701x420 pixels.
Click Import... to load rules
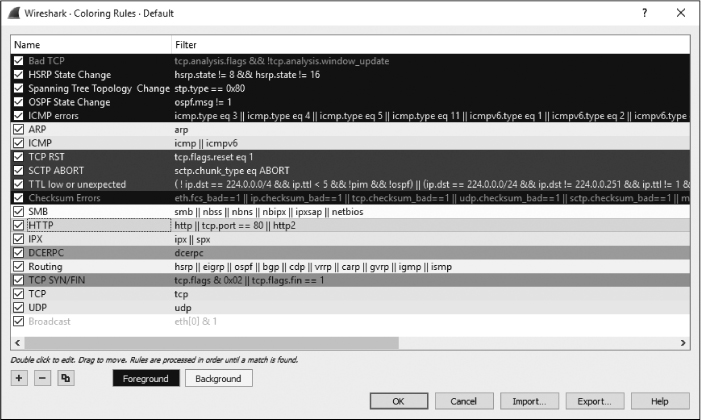529,401
